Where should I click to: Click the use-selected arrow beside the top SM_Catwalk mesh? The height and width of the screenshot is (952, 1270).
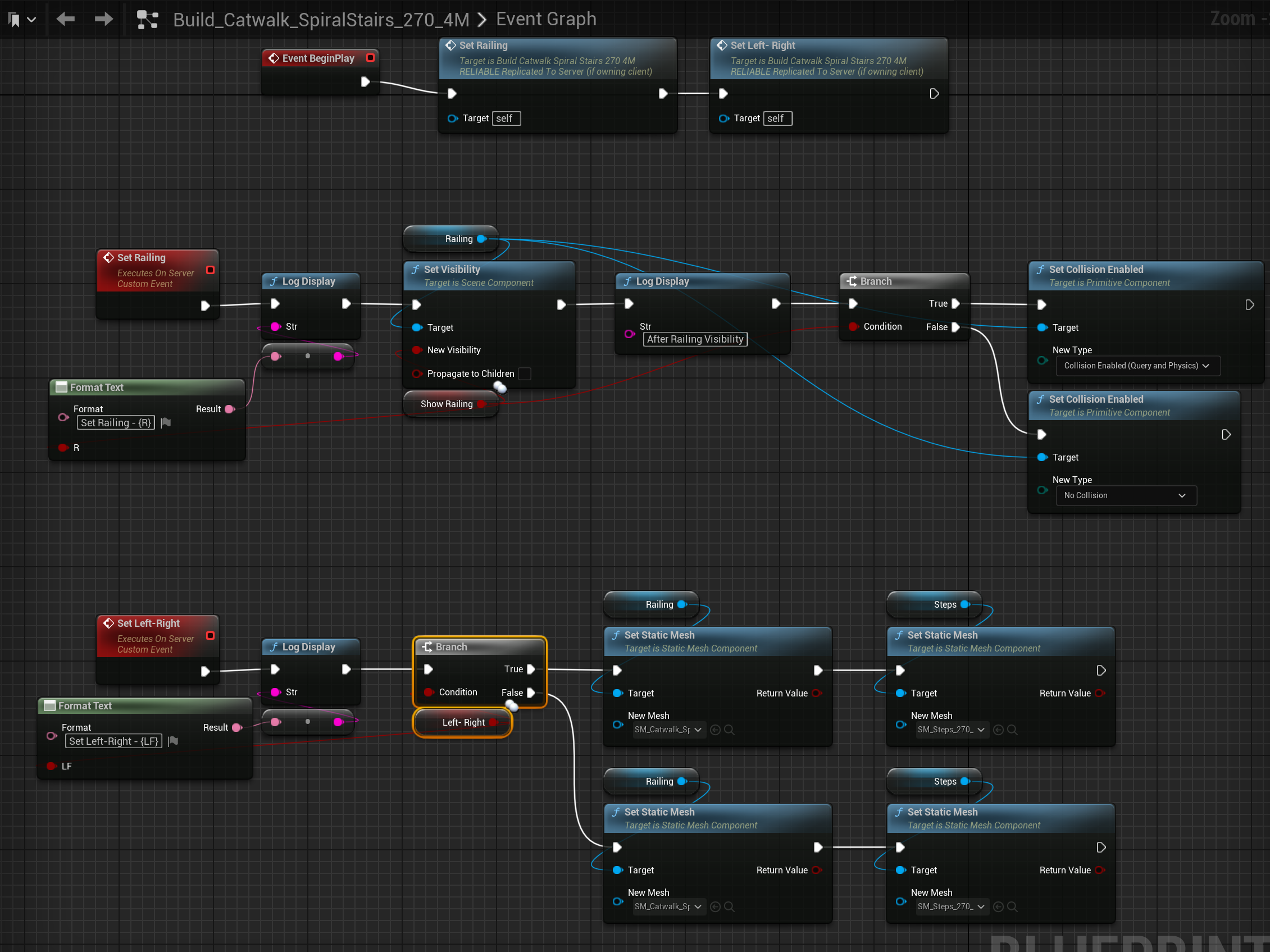pyautogui.click(x=716, y=730)
